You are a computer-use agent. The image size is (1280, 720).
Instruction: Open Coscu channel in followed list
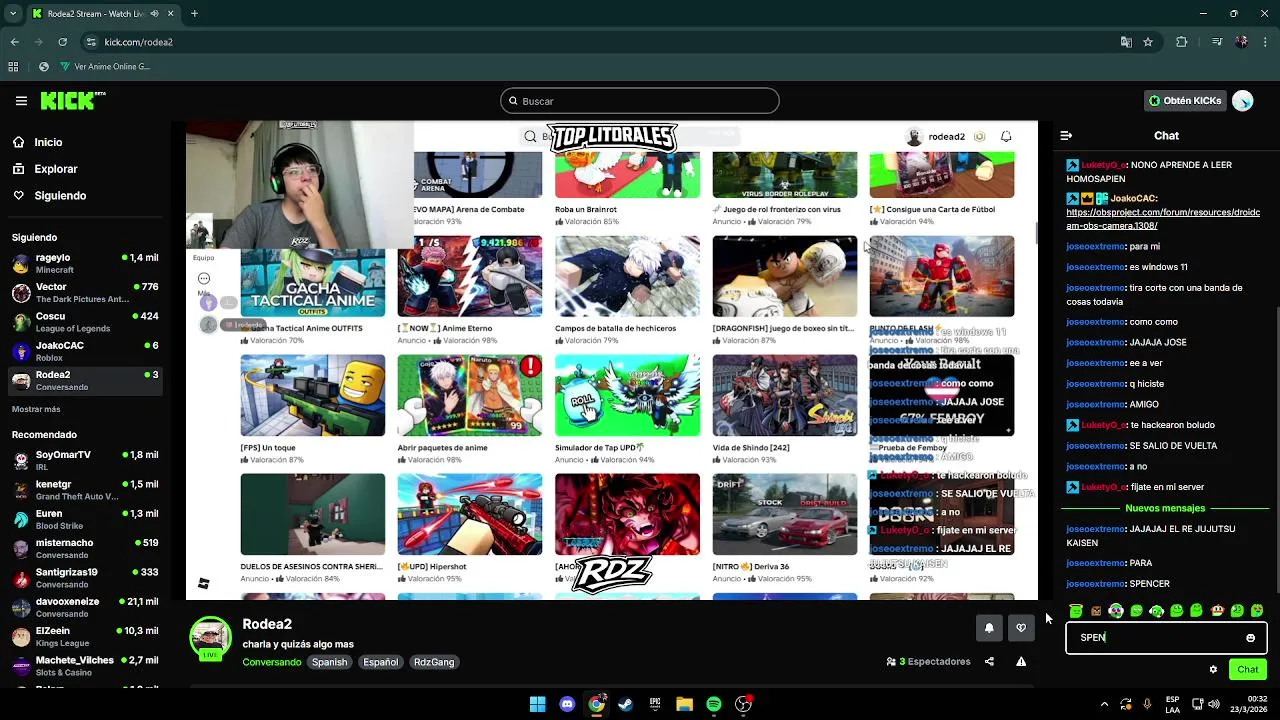click(85, 322)
